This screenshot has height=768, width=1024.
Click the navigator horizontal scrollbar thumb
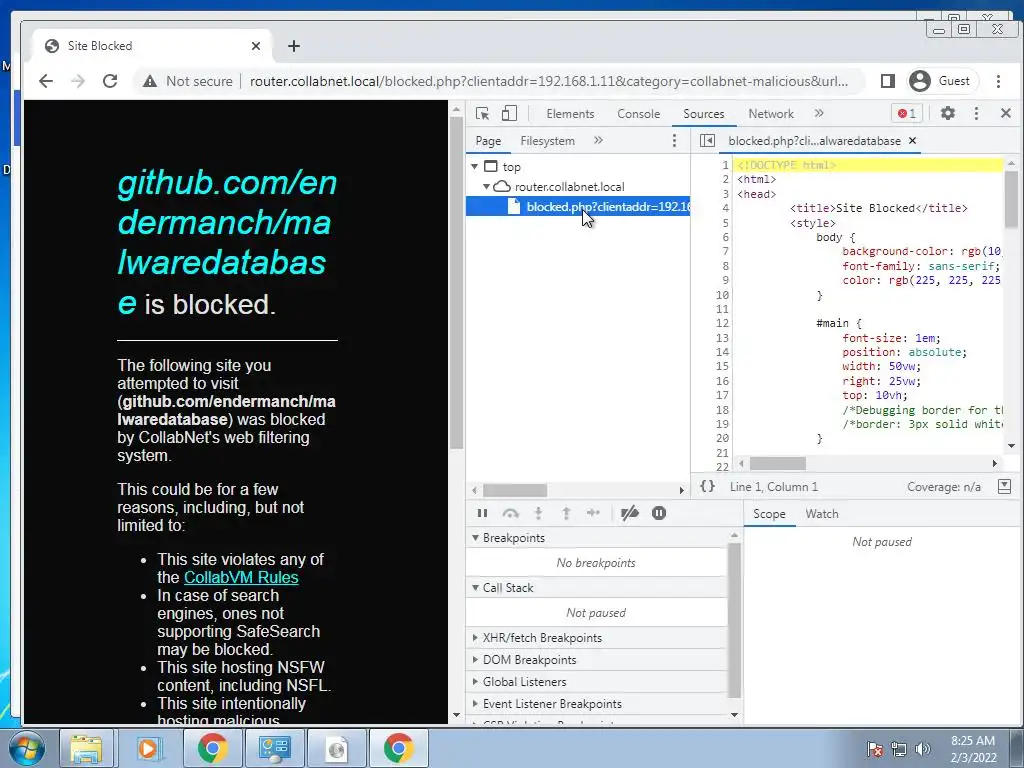pyautogui.click(x=515, y=490)
